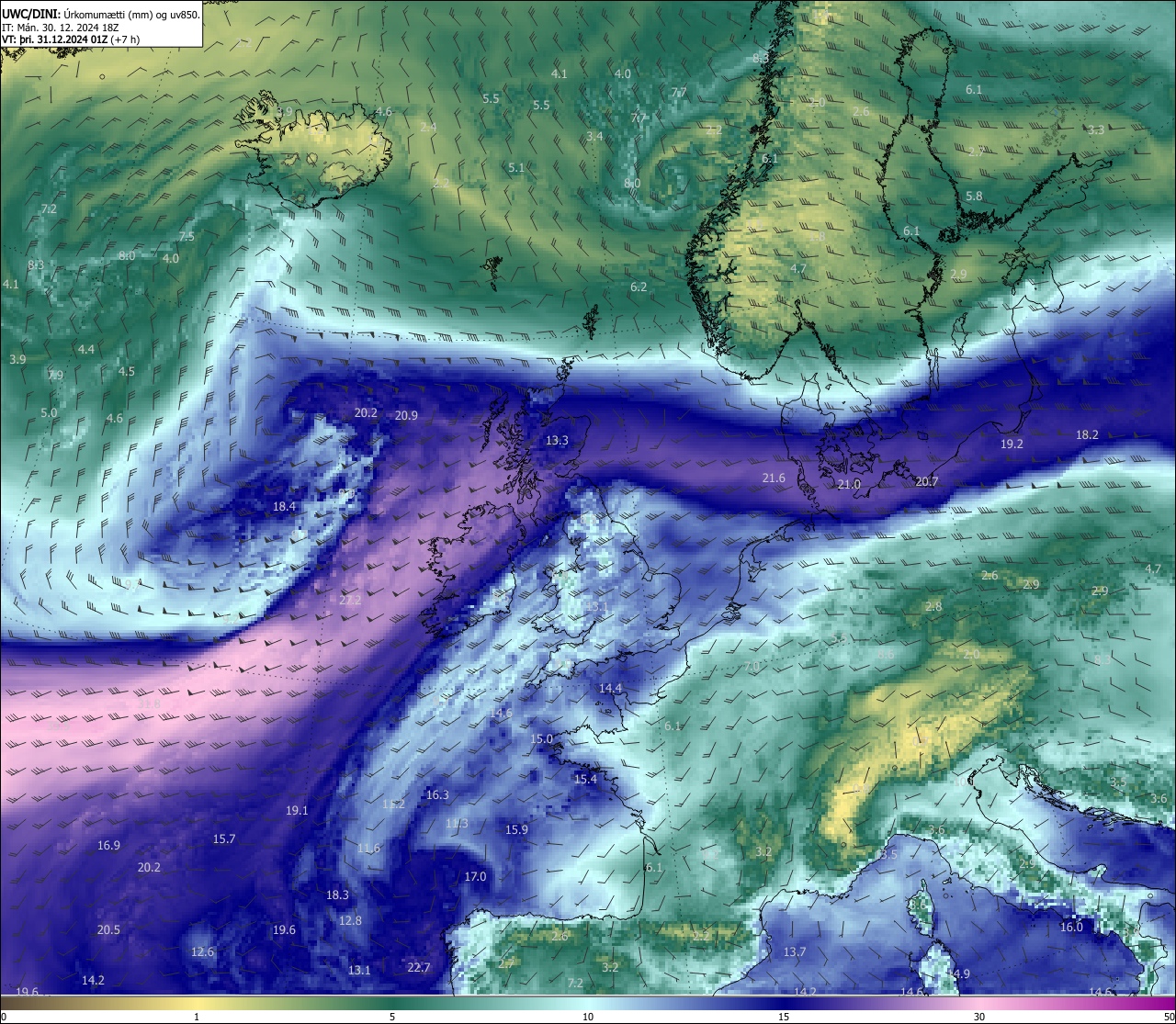The width and height of the screenshot is (1176, 1024).
Task: Click the map value 21.6 in the North Sea
Action: (774, 478)
